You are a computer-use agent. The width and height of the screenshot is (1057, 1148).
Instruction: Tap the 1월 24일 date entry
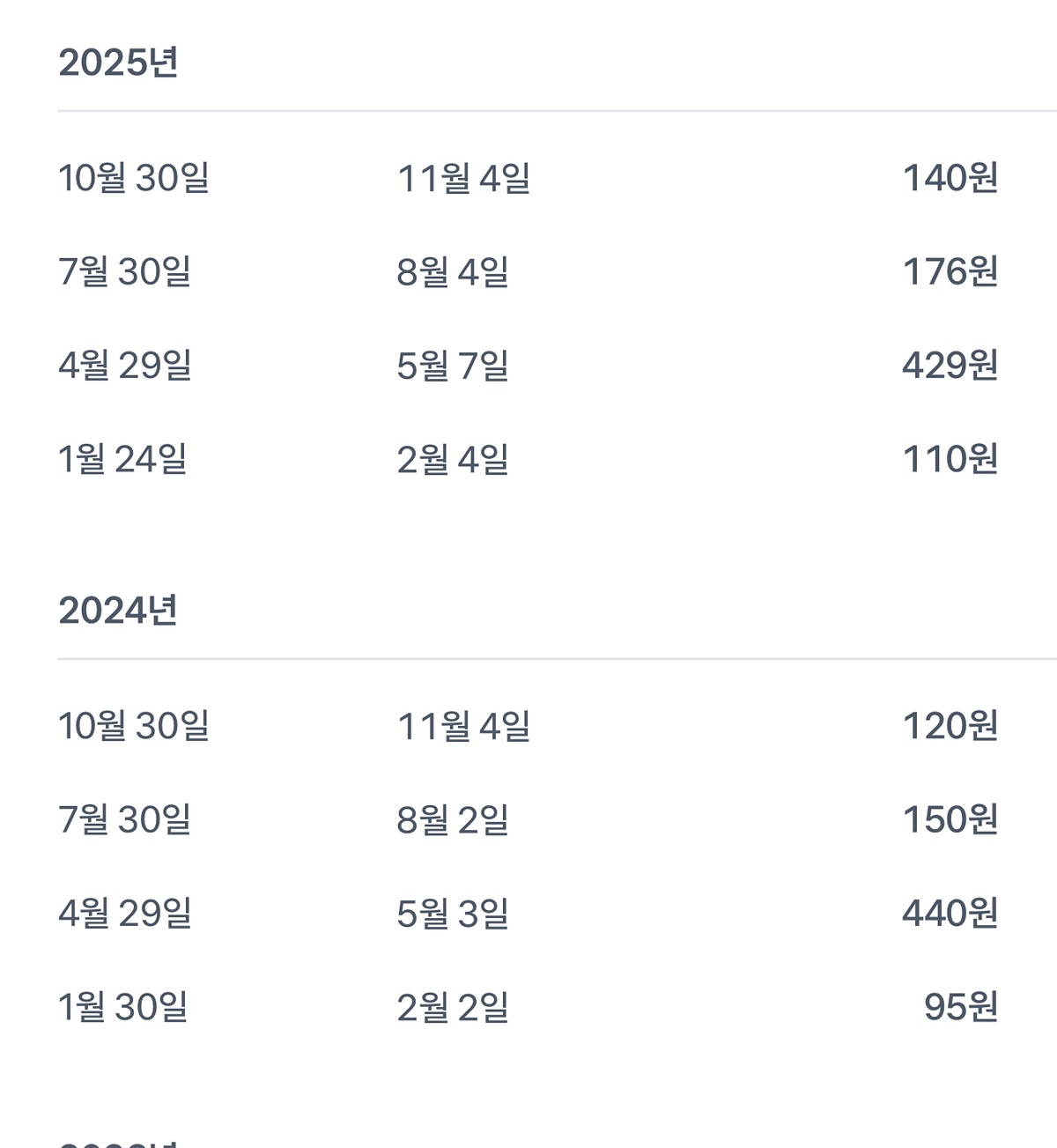point(122,459)
